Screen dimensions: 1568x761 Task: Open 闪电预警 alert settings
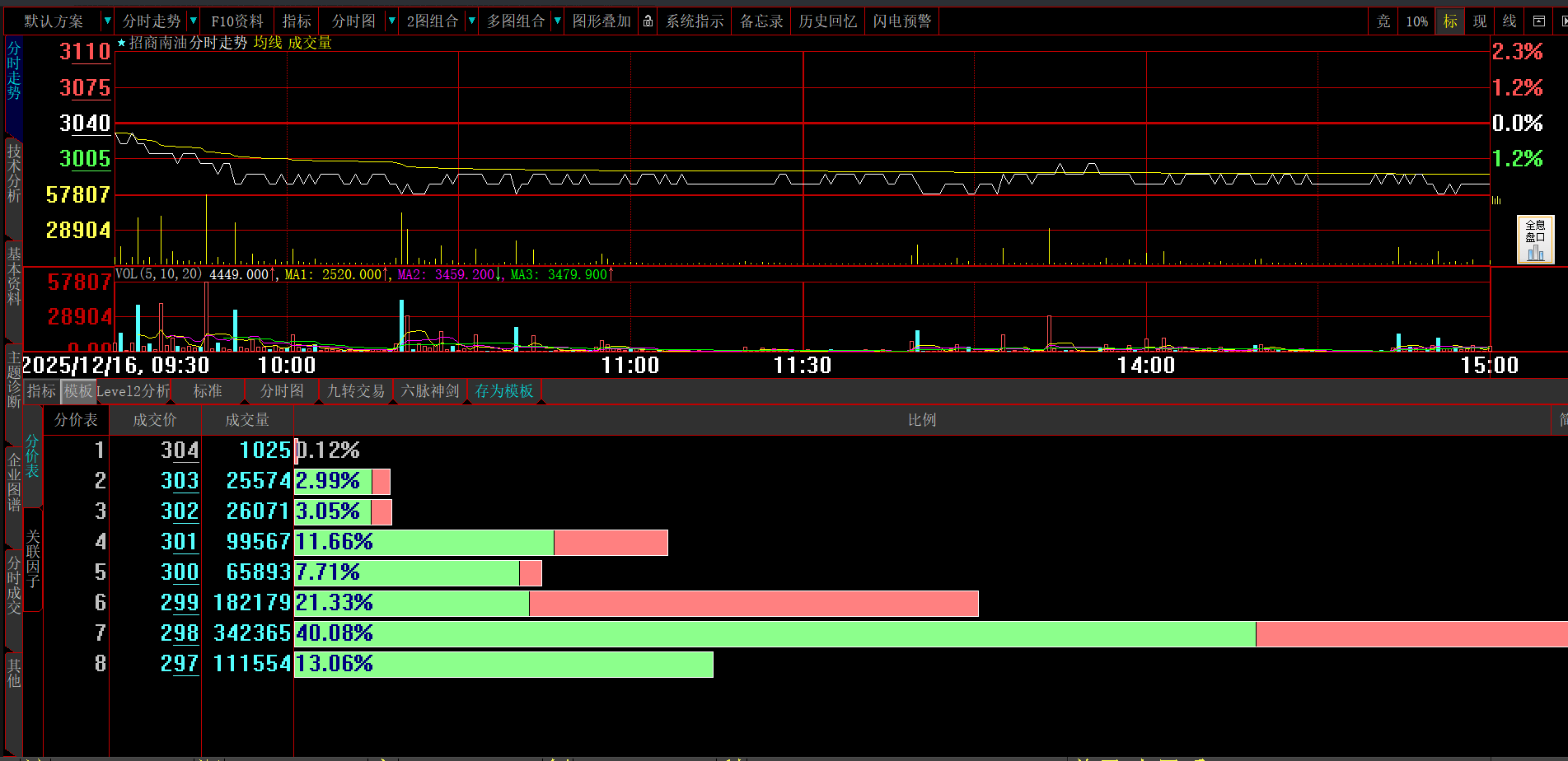point(902,21)
